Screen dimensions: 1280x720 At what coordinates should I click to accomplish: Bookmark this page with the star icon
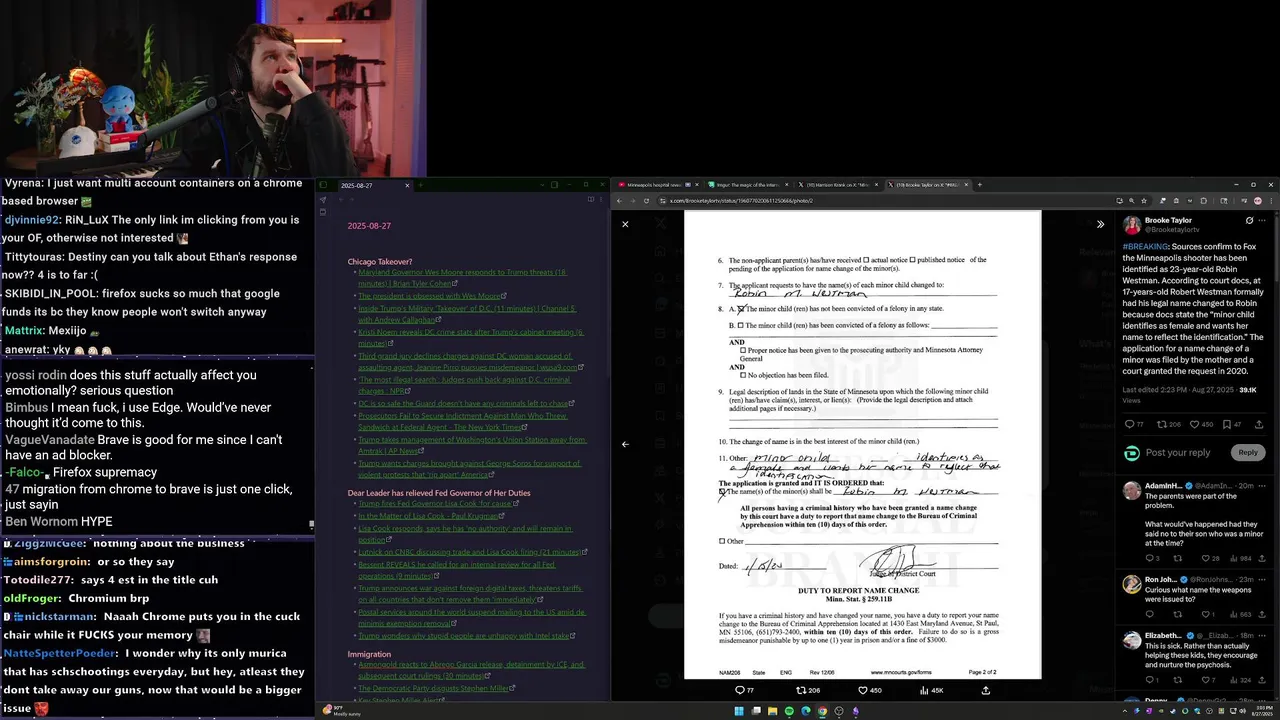1144,201
